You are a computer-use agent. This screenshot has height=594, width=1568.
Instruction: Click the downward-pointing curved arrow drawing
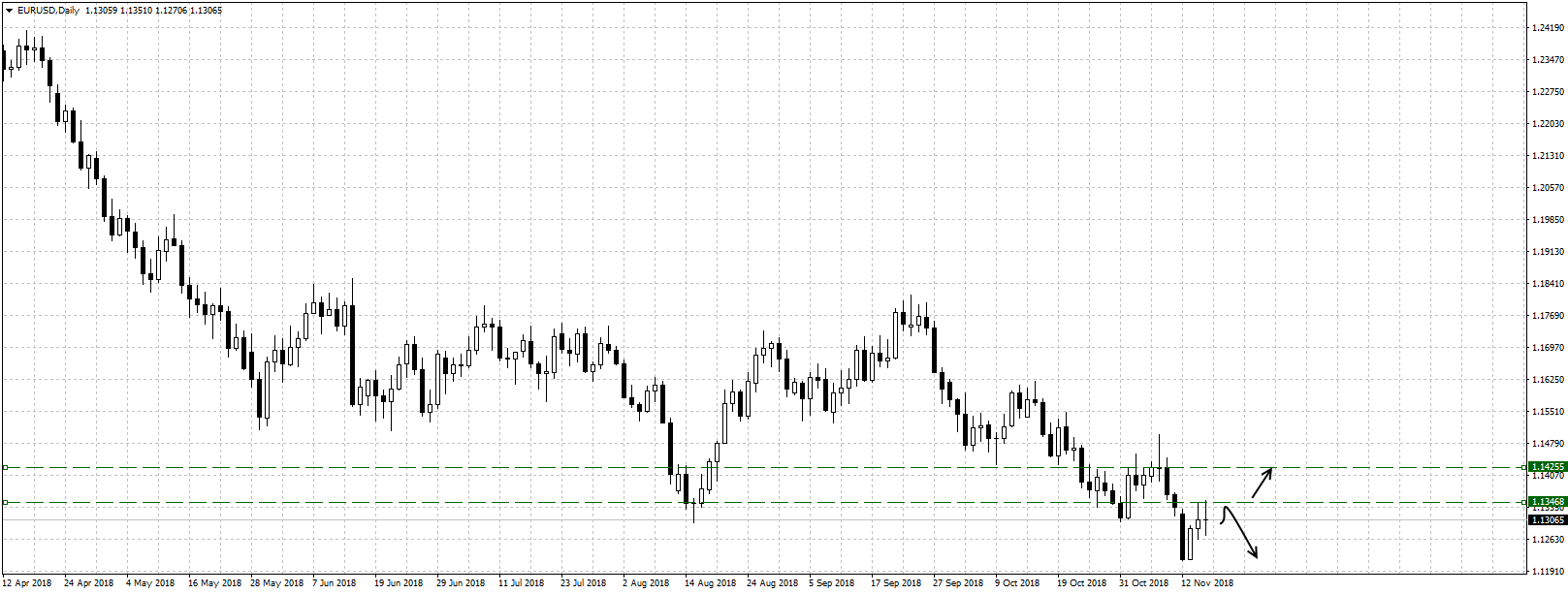click(1241, 533)
